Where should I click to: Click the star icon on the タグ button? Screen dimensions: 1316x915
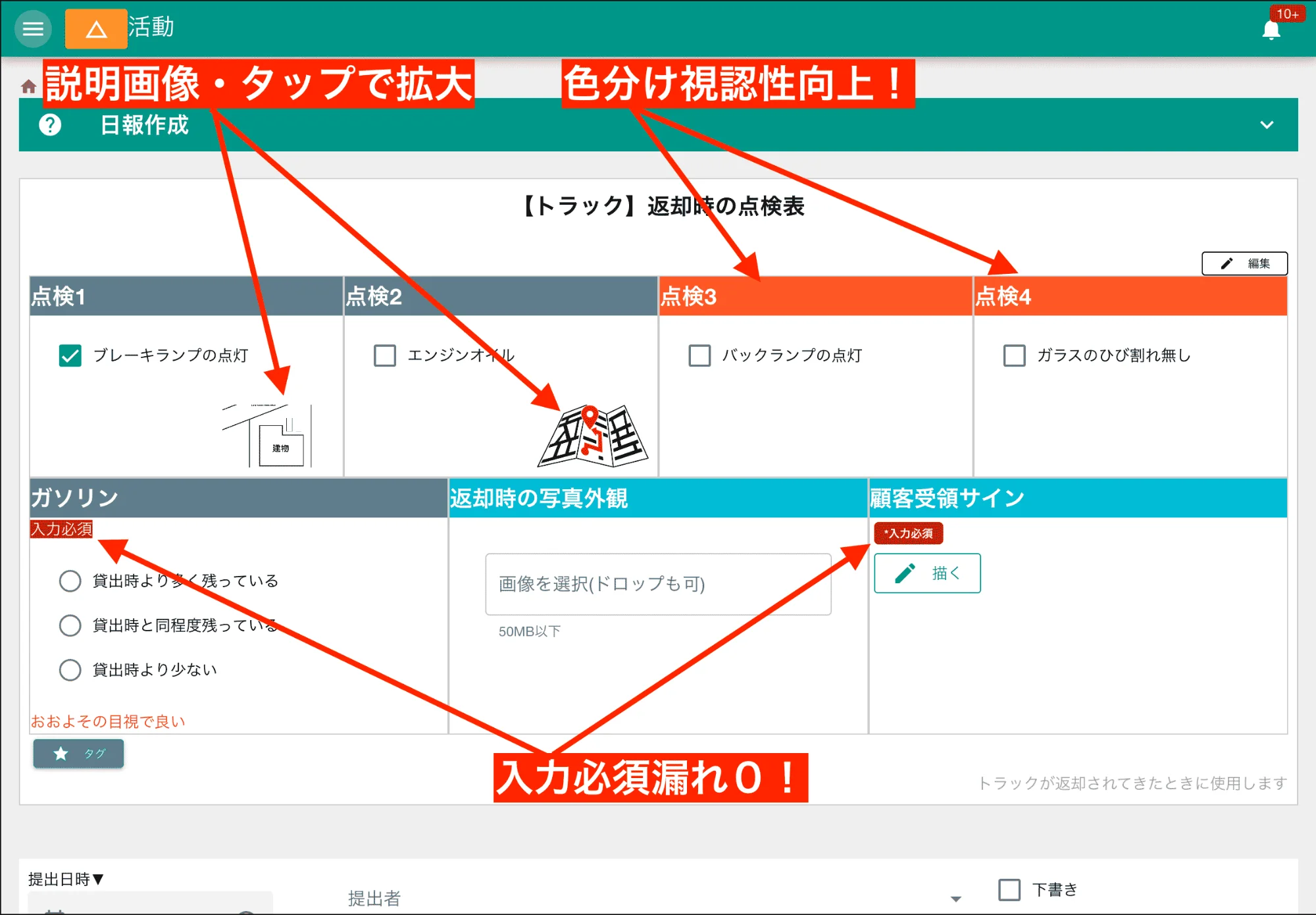[60, 754]
